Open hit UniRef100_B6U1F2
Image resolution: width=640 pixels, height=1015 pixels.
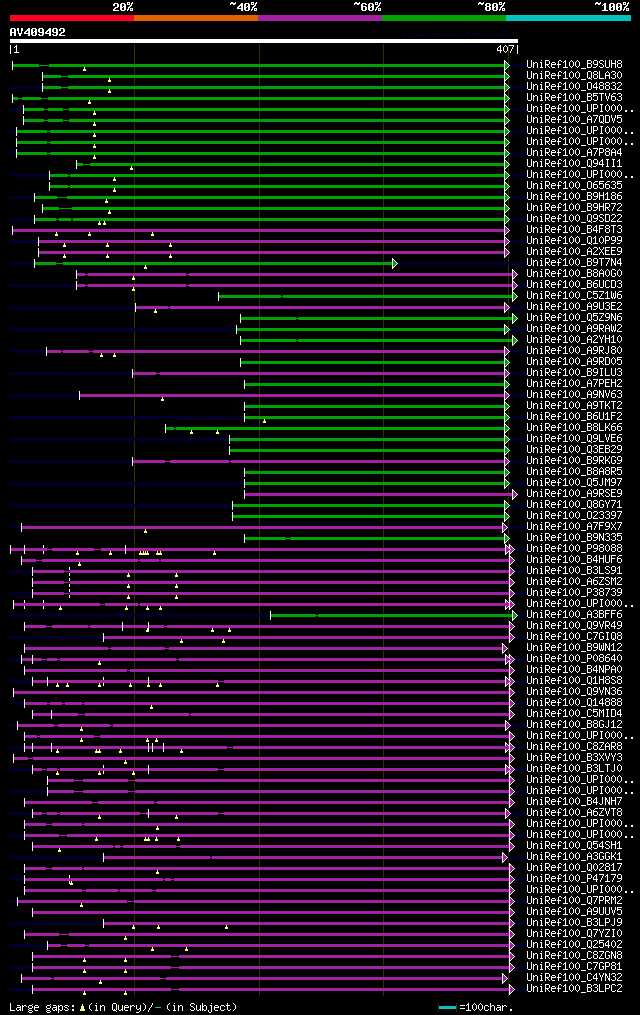tap(574, 417)
